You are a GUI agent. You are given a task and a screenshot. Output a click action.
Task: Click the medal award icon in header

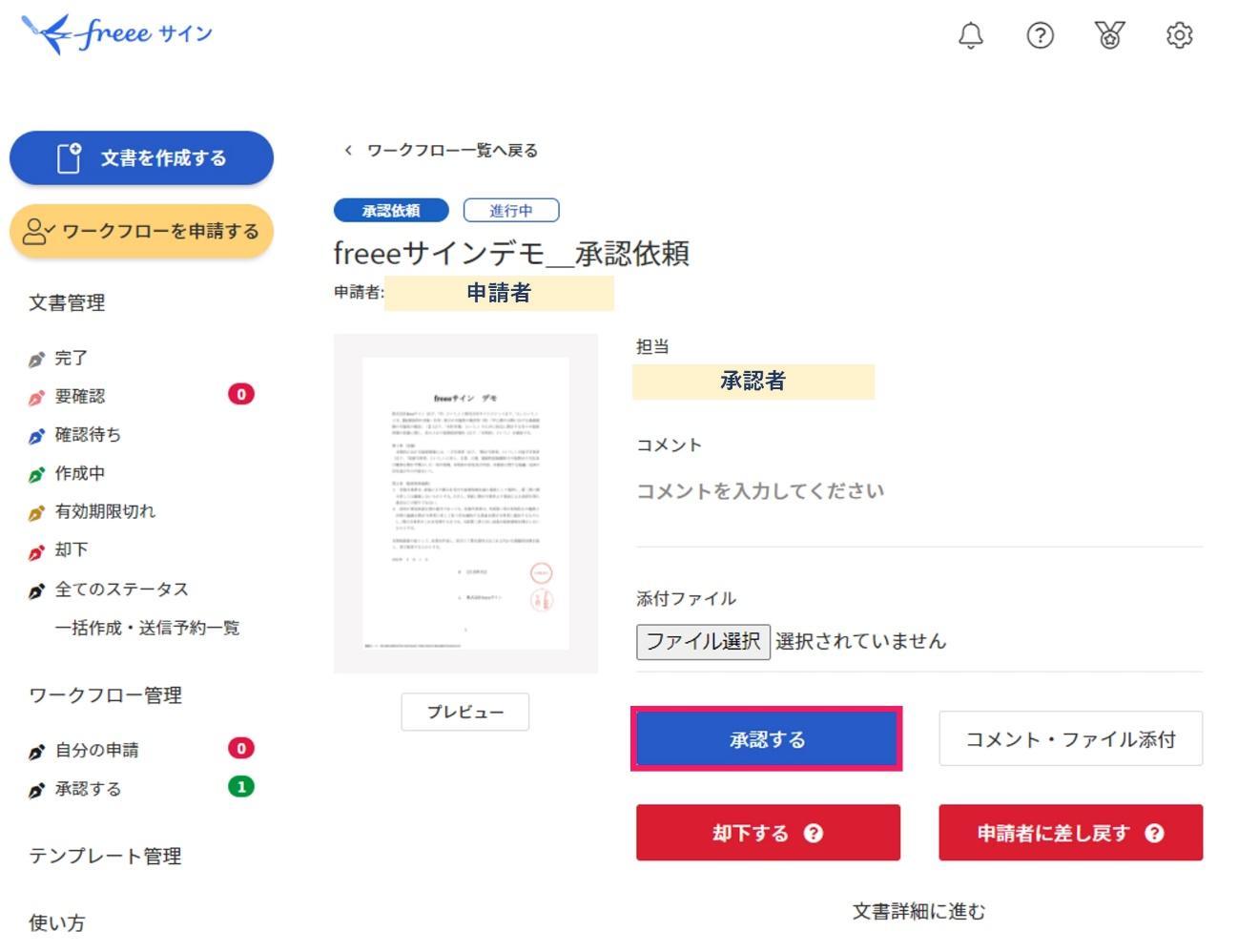point(1109,35)
